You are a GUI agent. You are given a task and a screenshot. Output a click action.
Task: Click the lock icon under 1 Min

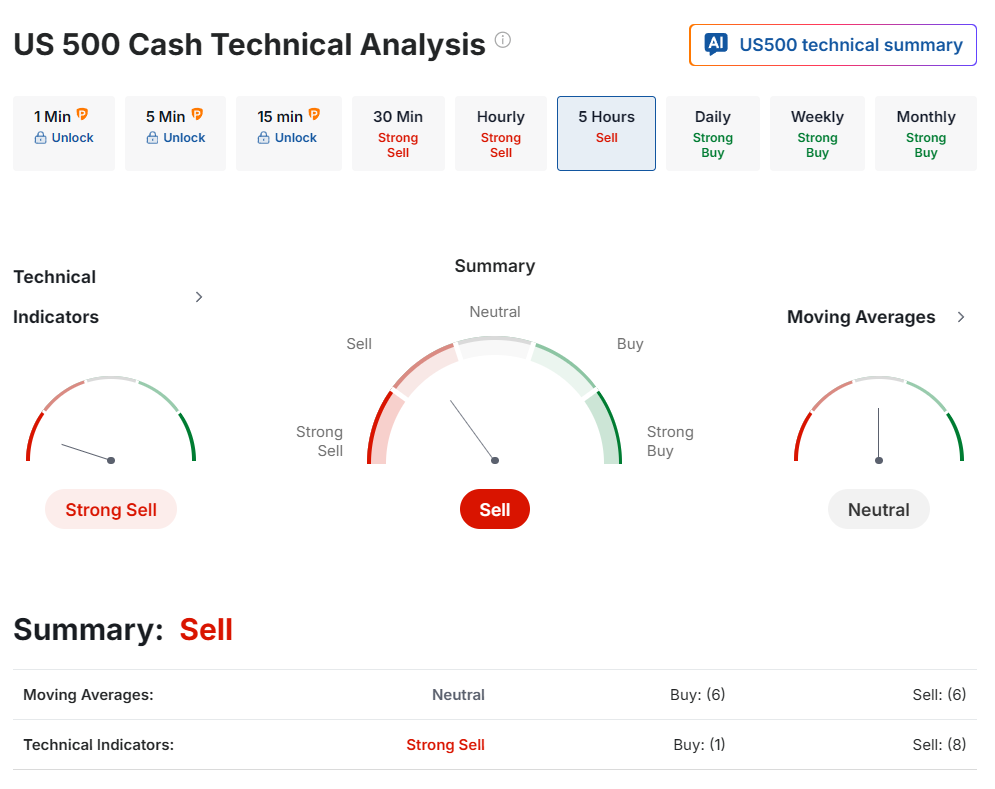(x=40, y=138)
